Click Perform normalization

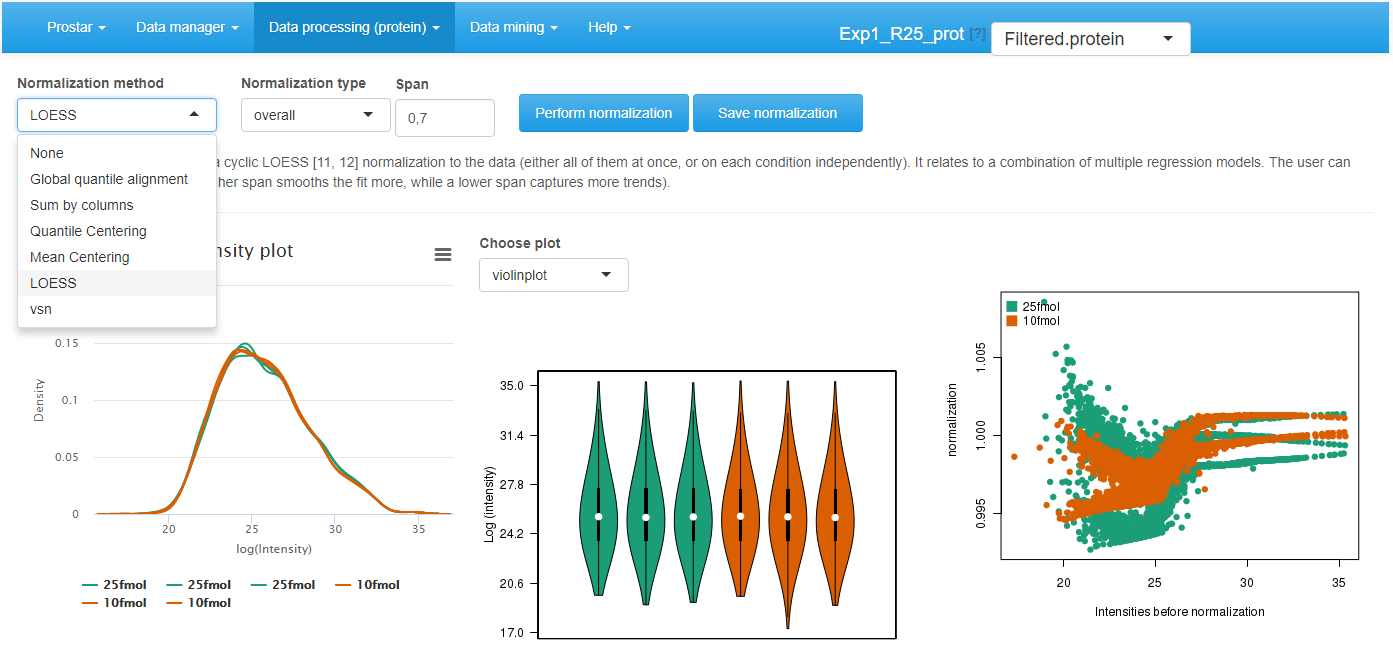(x=603, y=112)
